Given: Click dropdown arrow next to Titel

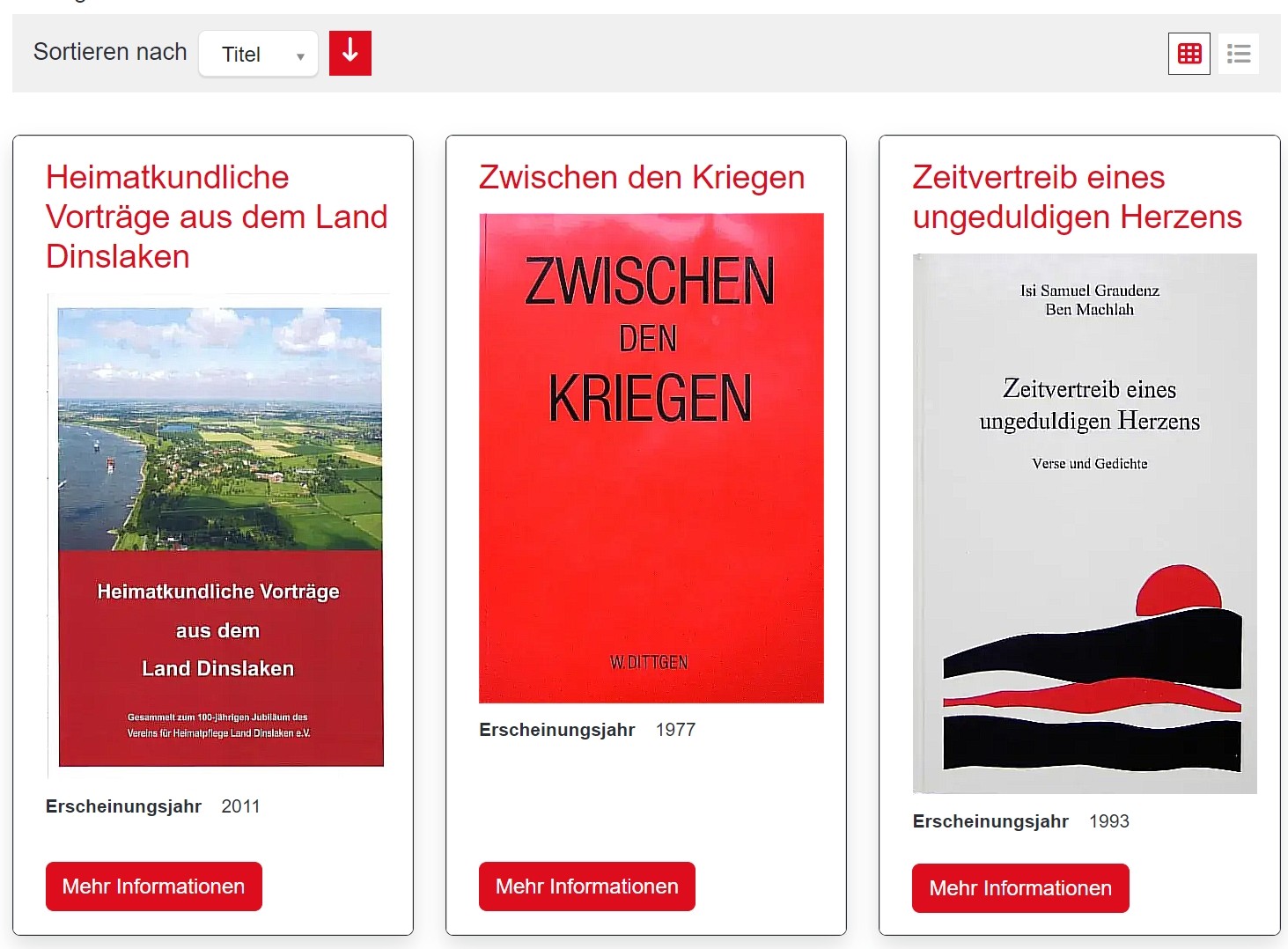Looking at the screenshot, I should [x=300, y=55].
